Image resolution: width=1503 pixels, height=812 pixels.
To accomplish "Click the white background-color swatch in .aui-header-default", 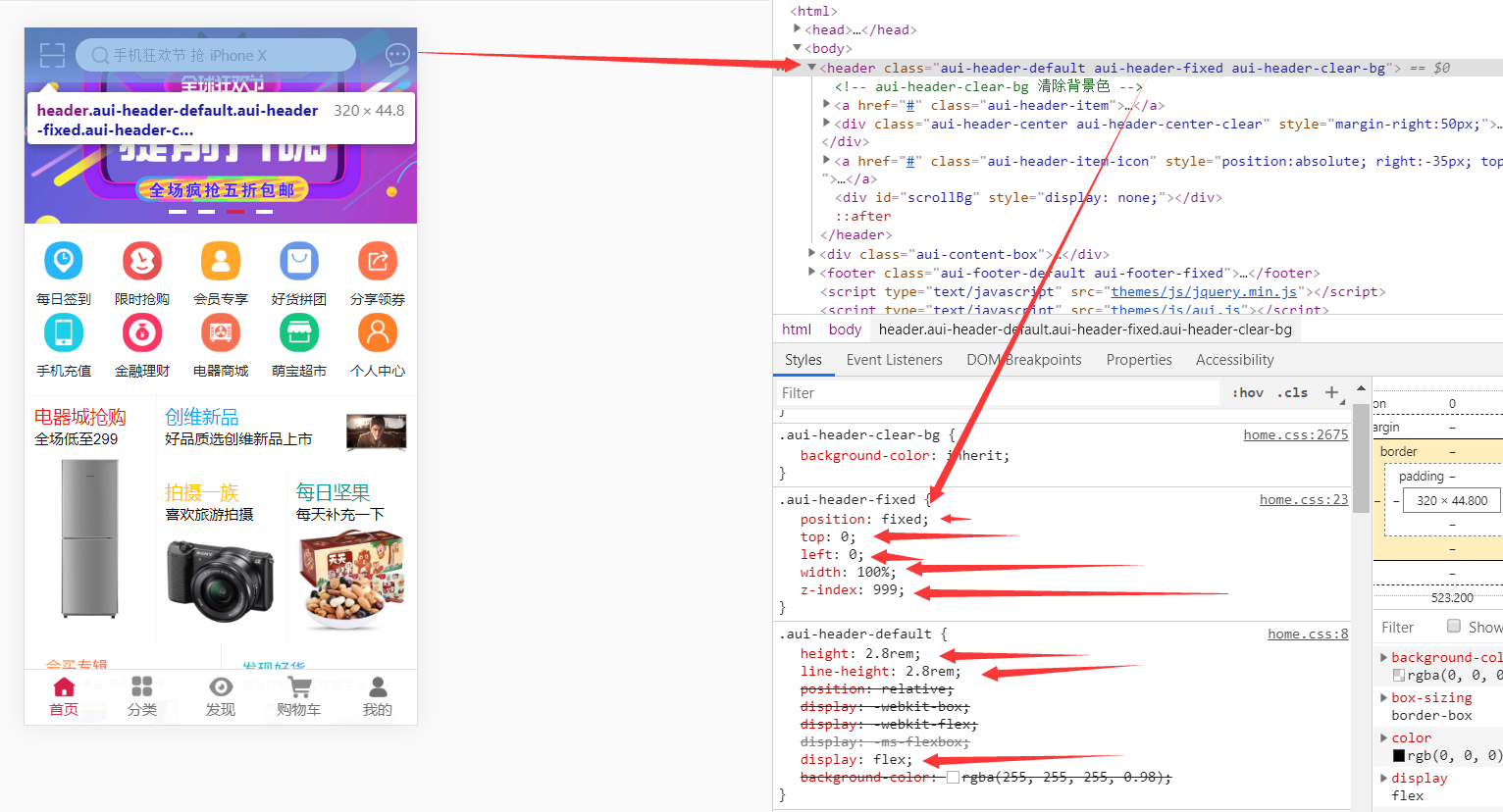I will pyautogui.click(x=953, y=778).
